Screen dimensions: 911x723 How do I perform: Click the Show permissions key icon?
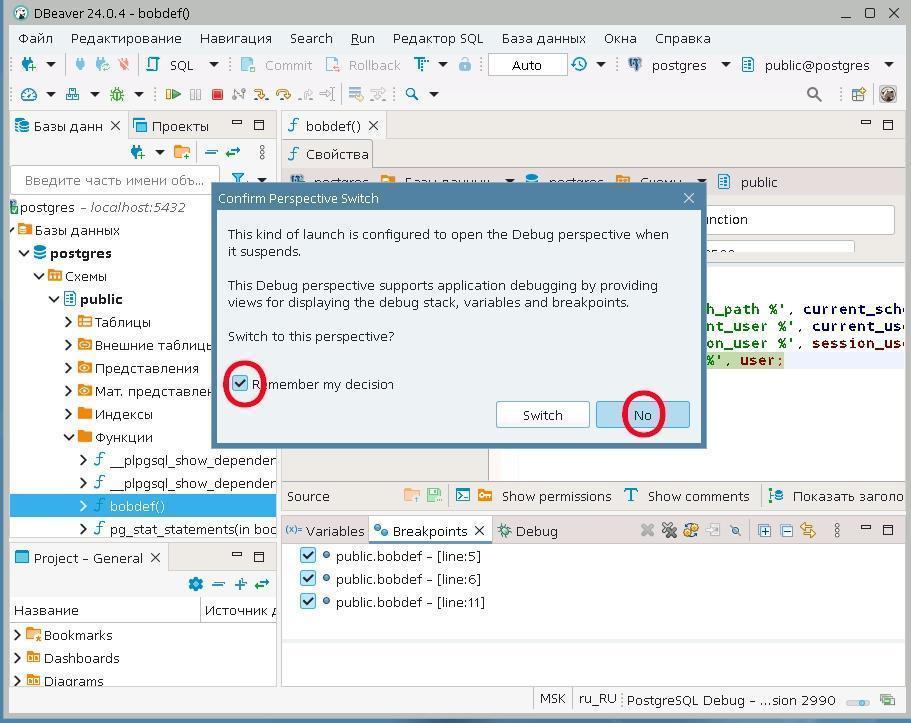pyautogui.click(x=485, y=496)
